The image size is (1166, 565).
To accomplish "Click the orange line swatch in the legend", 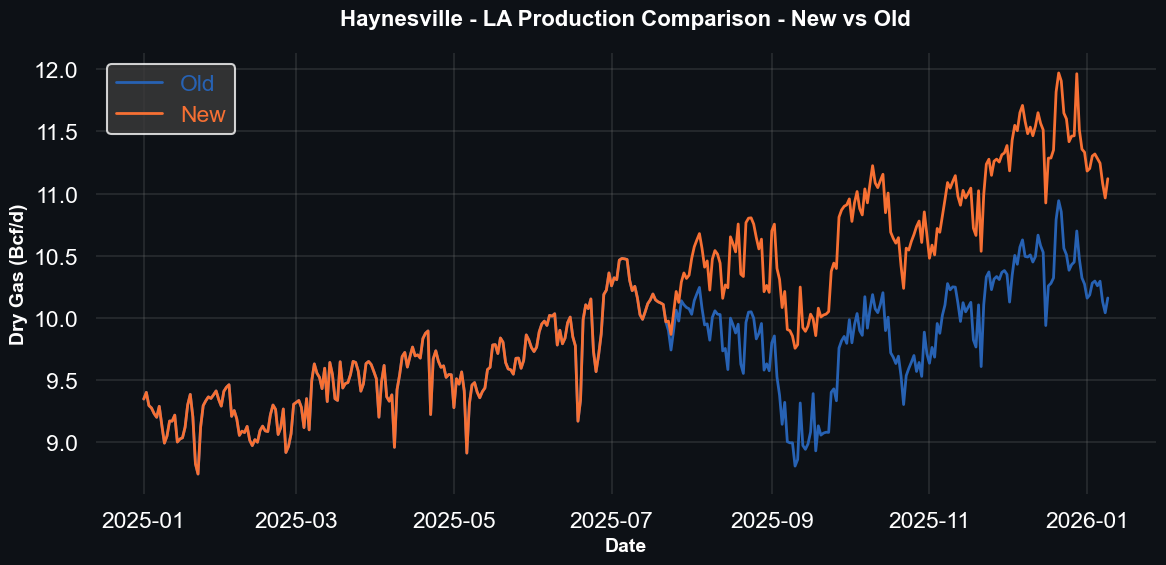I will (139, 114).
